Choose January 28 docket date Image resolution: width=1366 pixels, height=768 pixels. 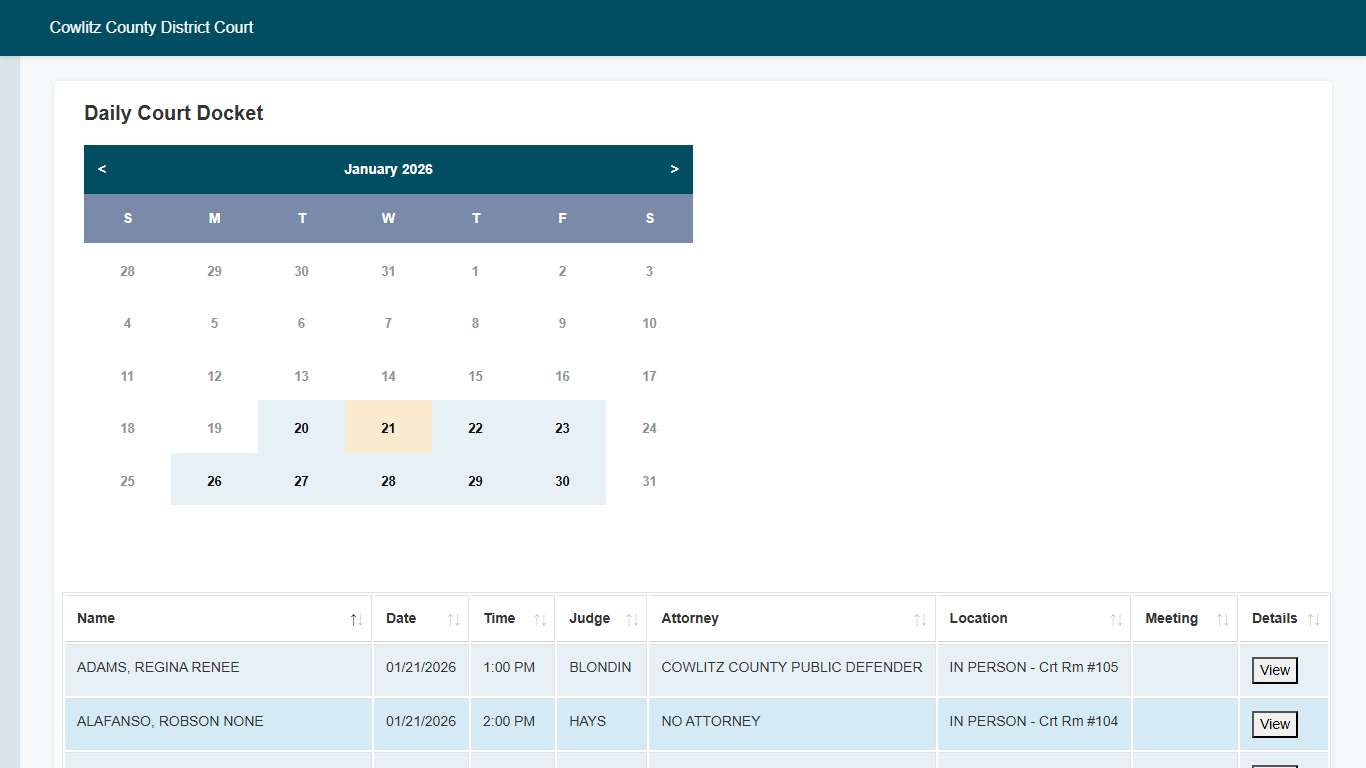point(388,481)
